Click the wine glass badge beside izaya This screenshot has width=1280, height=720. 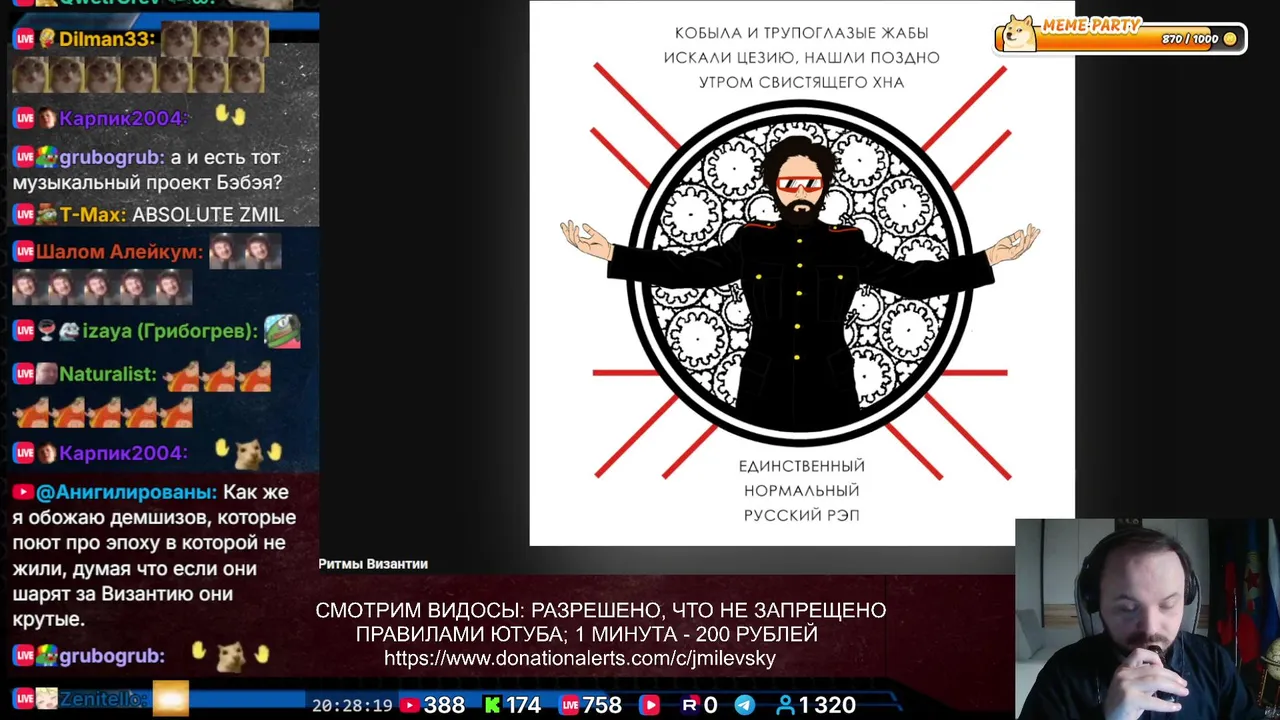click(46, 331)
